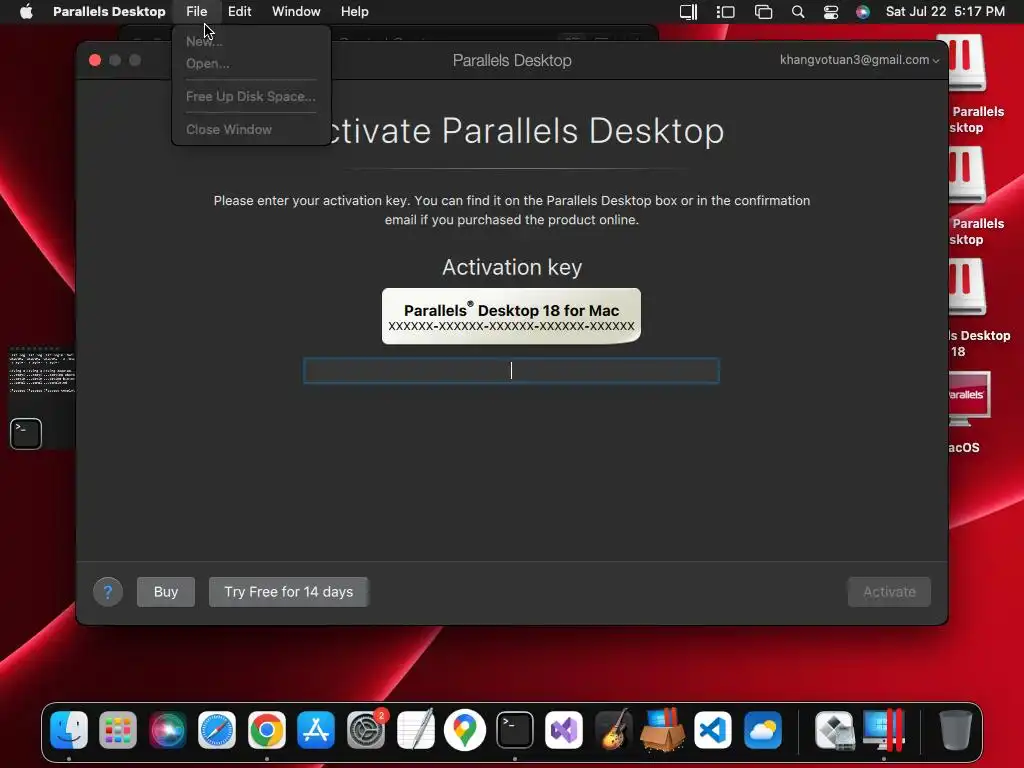This screenshot has height=768, width=1024.
Task: Open the Parallels Desktop app menu
Action: point(109,11)
